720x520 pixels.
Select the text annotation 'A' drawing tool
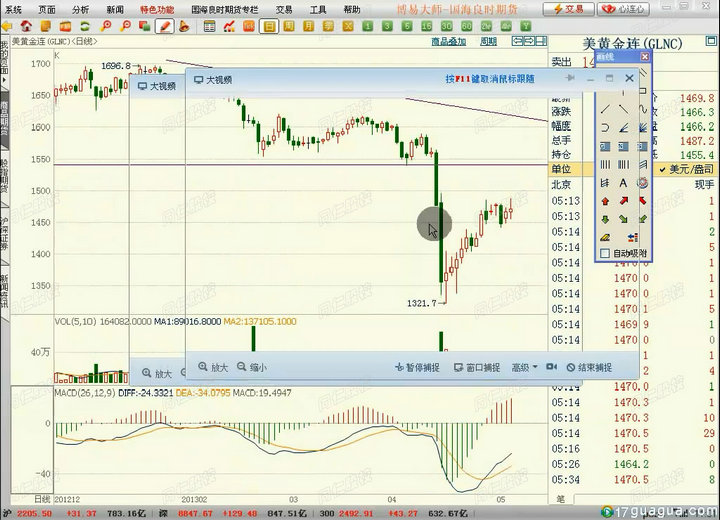(x=623, y=183)
